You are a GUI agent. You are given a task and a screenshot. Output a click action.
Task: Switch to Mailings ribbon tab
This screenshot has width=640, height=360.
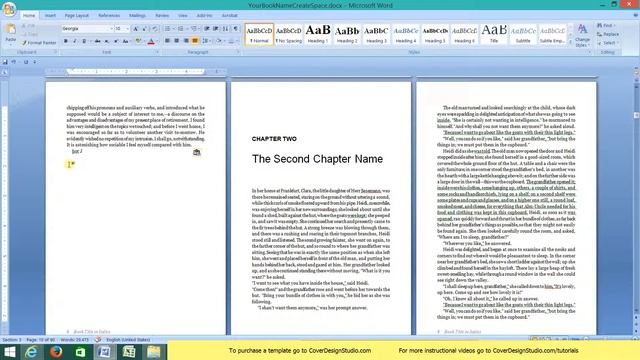137,16
